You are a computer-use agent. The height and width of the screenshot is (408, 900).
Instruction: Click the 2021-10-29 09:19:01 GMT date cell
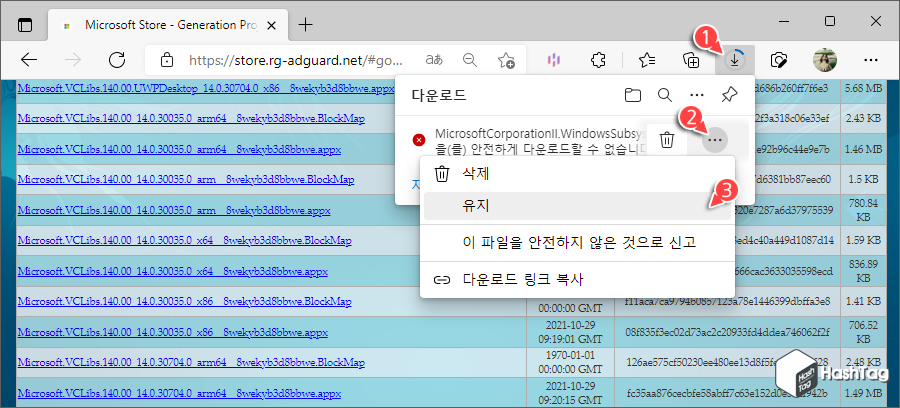point(570,332)
